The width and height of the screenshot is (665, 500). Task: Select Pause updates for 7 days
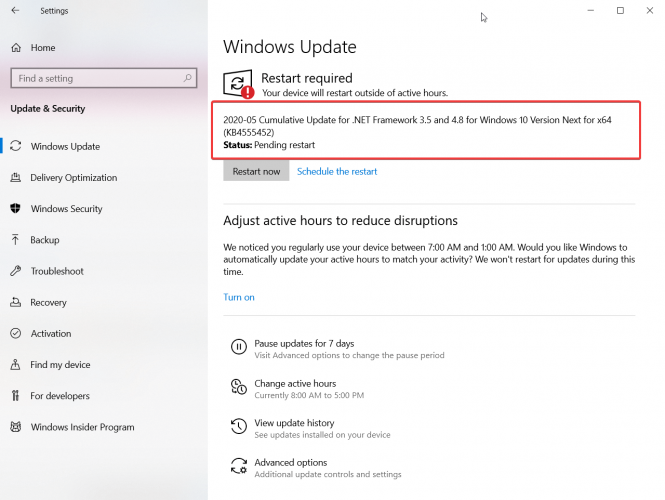pos(304,344)
